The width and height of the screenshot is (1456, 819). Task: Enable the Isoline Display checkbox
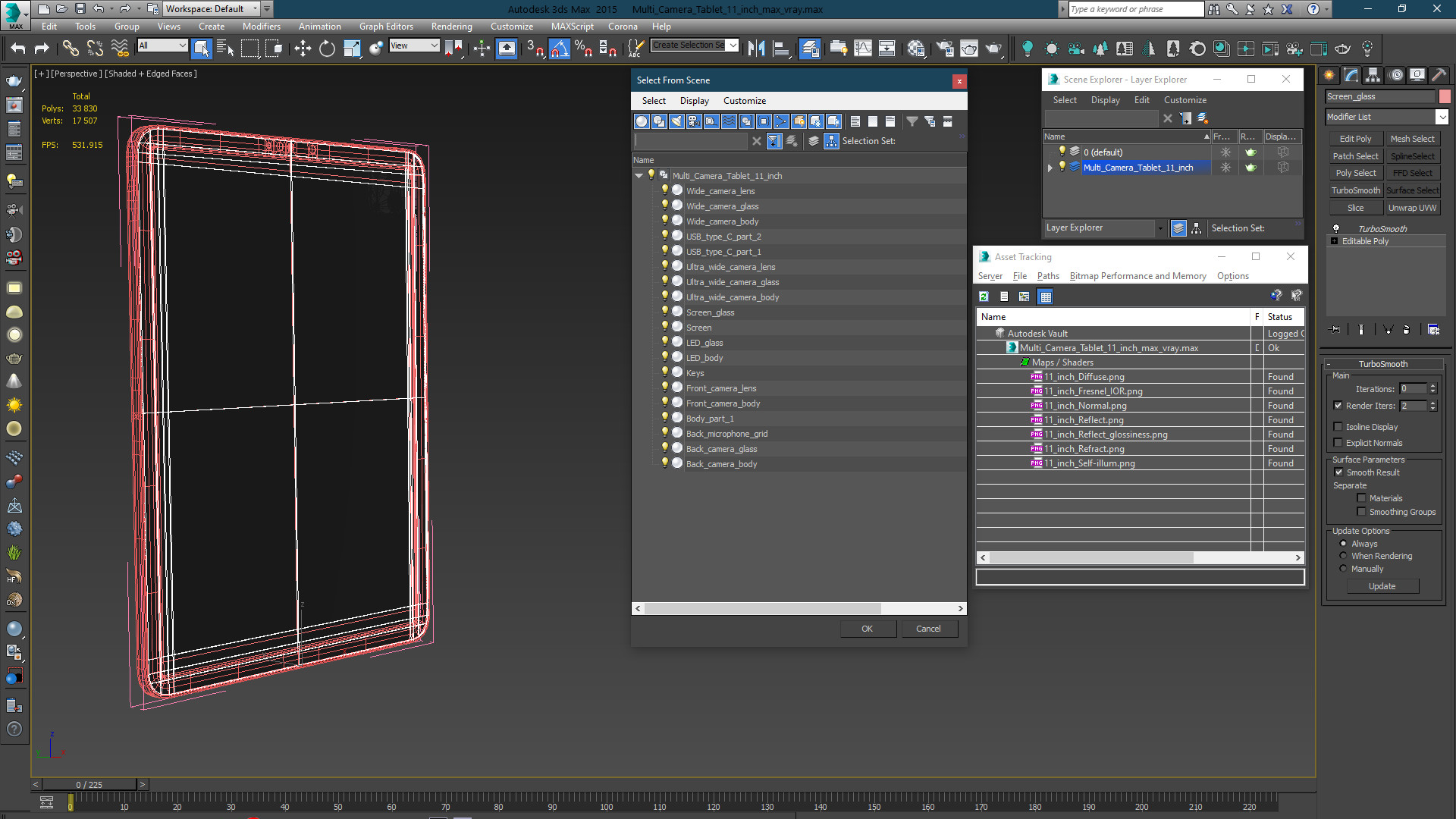pos(1338,427)
